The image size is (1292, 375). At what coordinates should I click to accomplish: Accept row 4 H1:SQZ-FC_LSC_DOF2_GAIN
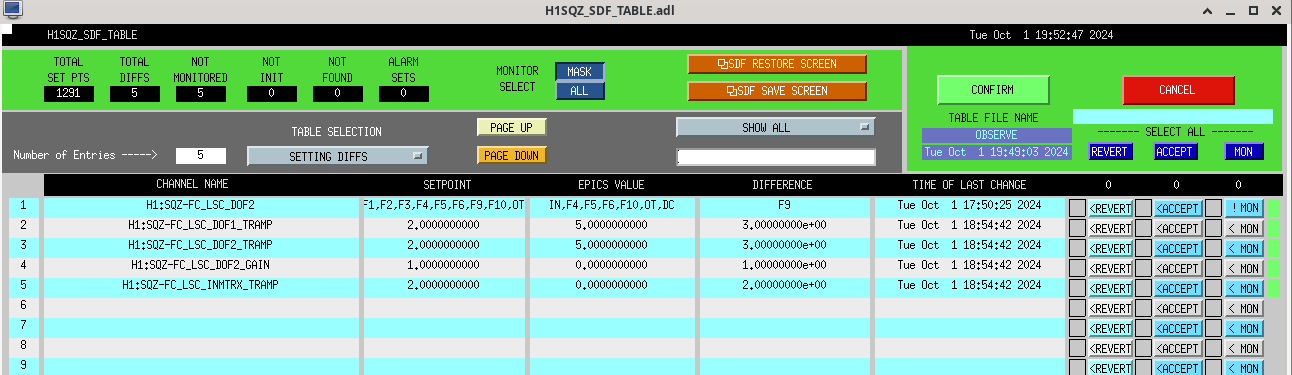click(x=1178, y=268)
